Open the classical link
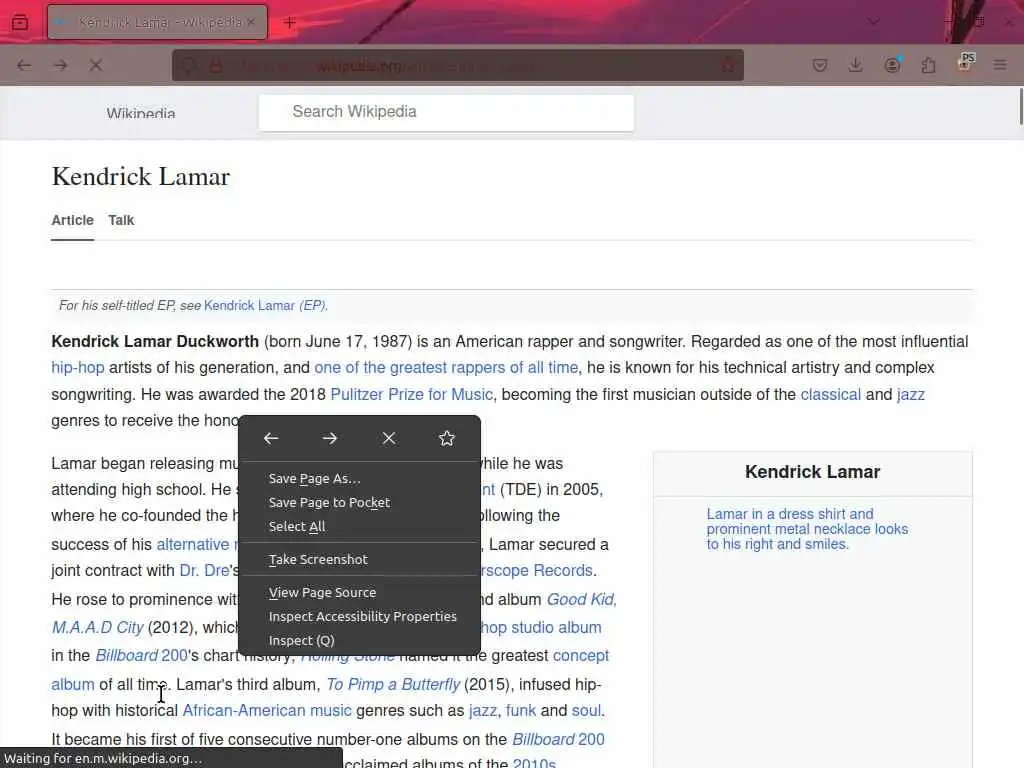The image size is (1024, 768). coord(831,394)
